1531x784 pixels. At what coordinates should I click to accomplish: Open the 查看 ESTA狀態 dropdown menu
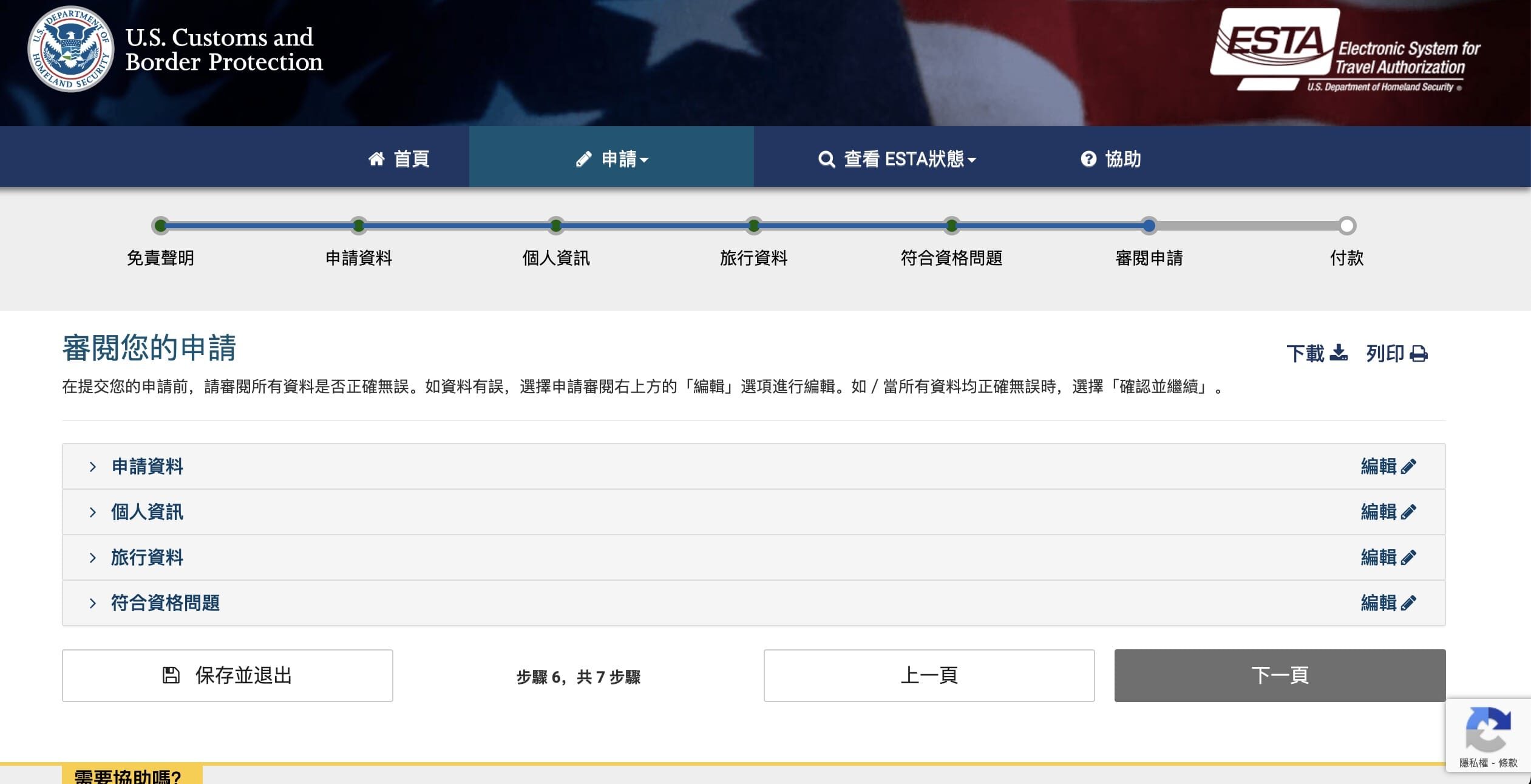897,159
